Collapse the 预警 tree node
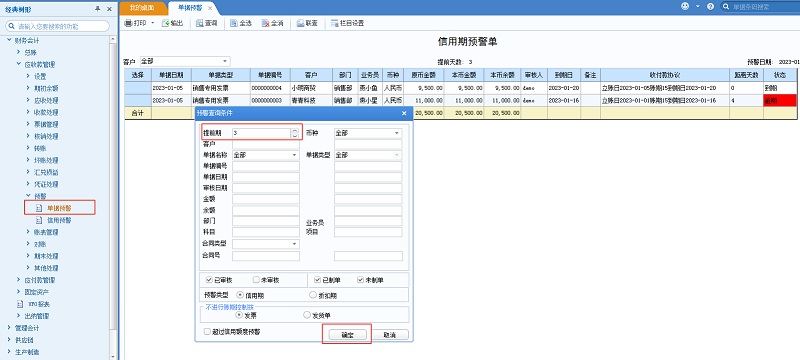This screenshot has height=360, width=800. tap(29, 196)
